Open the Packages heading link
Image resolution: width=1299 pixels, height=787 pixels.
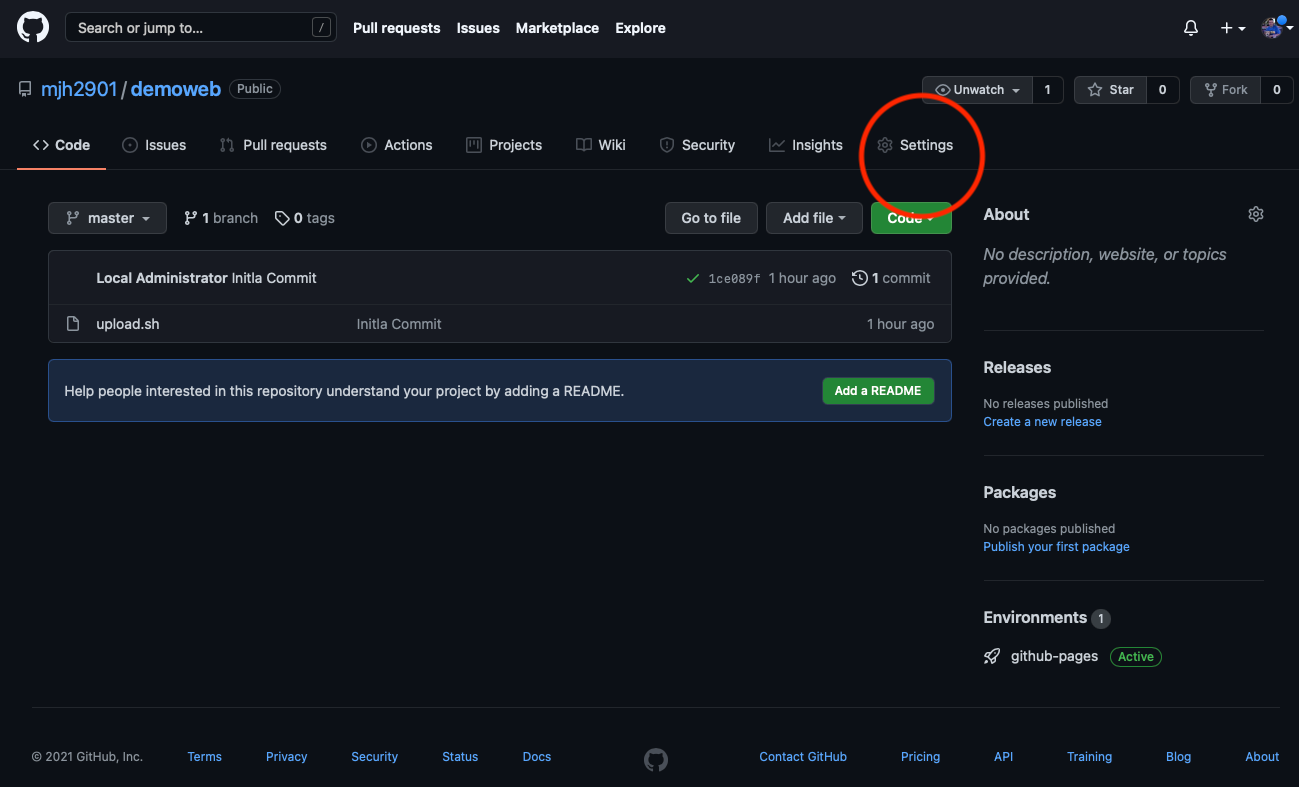(1019, 492)
